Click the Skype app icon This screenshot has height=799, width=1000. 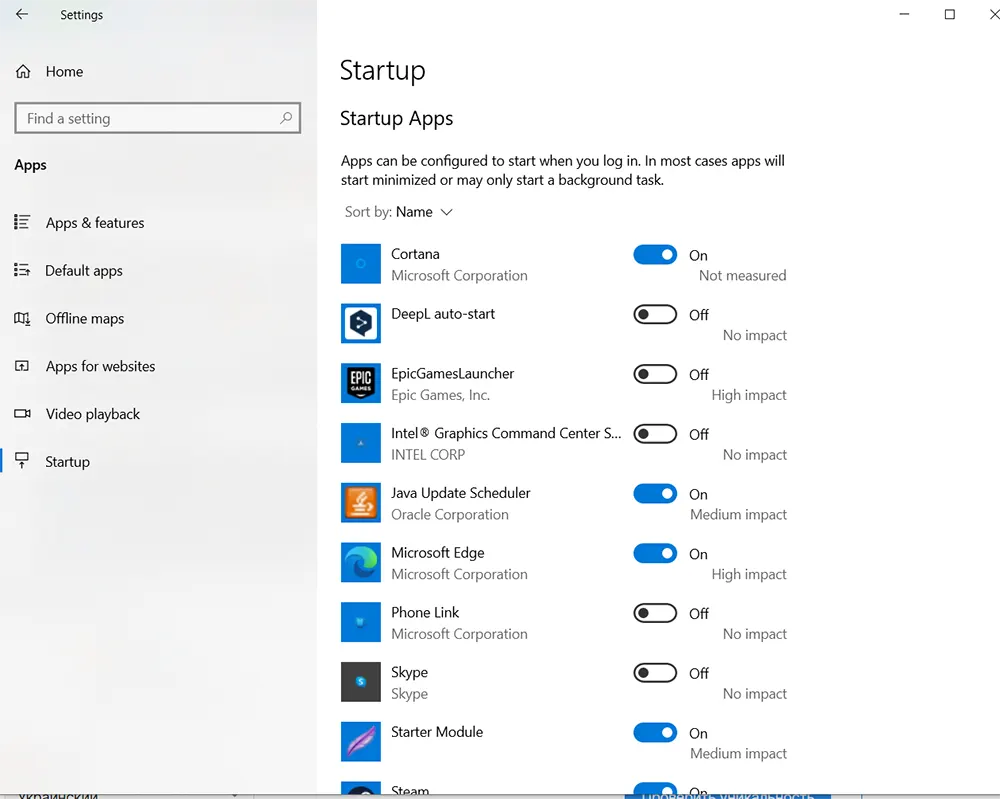(360, 682)
